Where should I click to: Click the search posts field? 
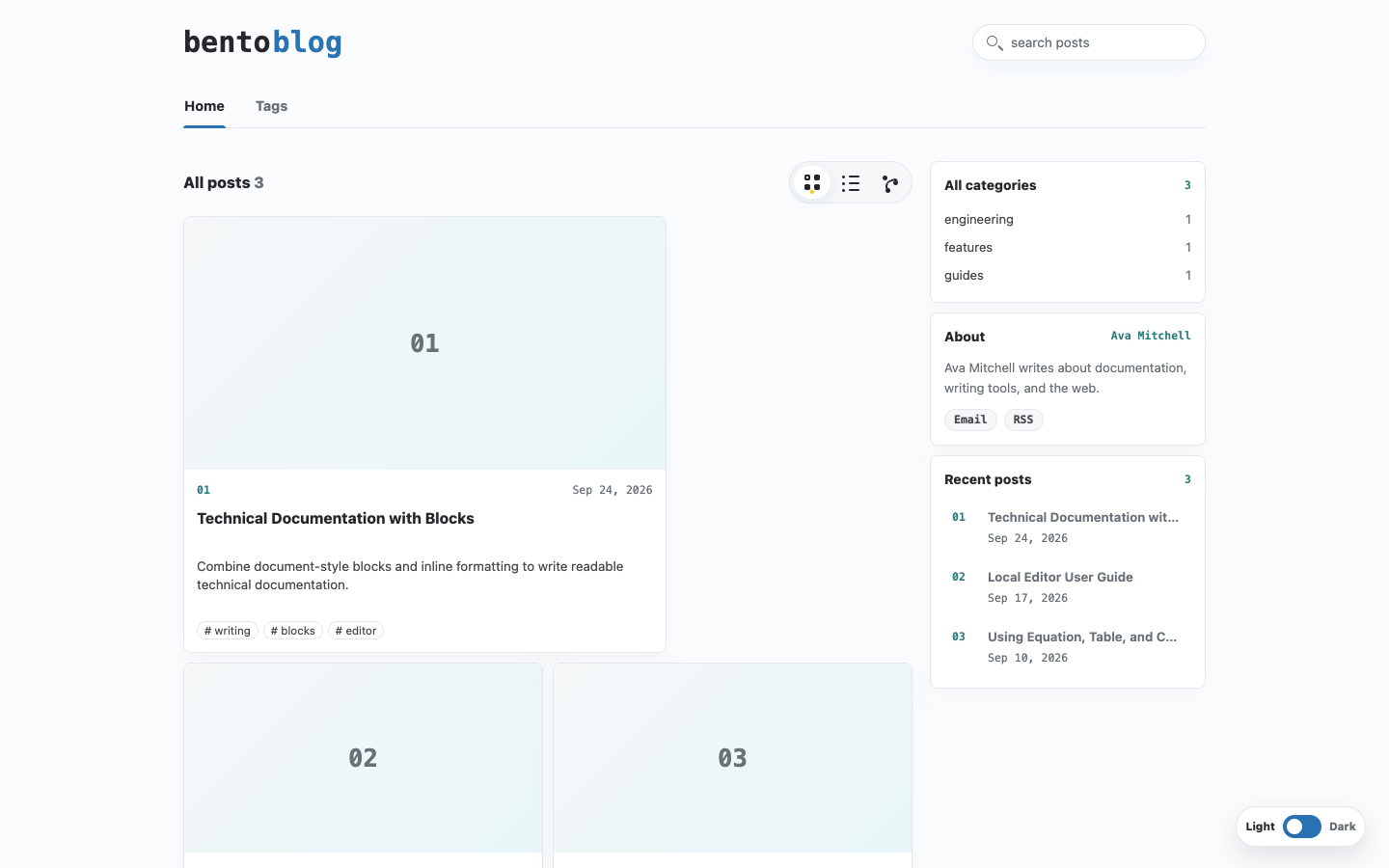click(x=1089, y=42)
